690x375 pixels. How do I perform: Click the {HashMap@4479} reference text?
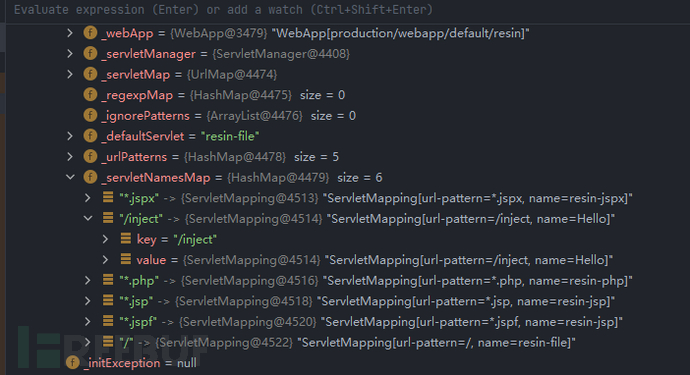(278, 177)
